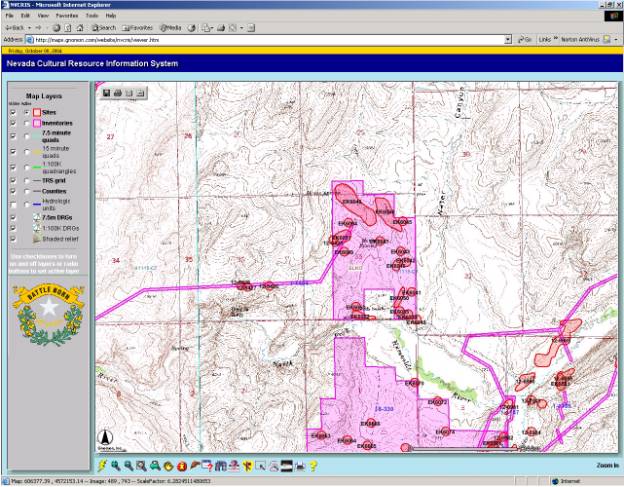Viewport: 624px width, 487px height.
Task: Set Inventories as the active layer
Action: pos(27,123)
